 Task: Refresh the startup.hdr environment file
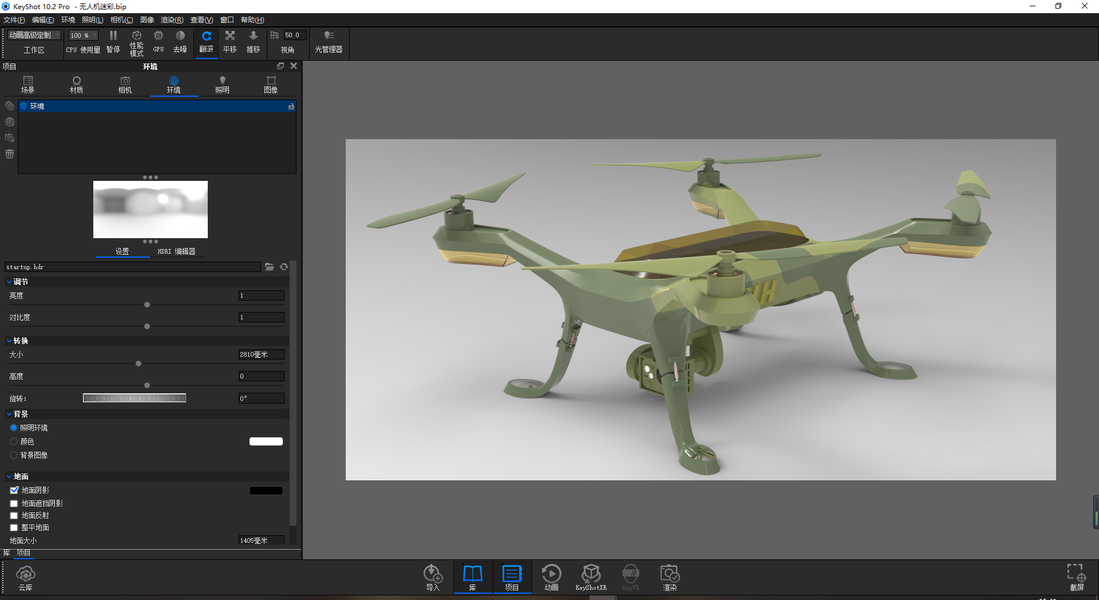click(284, 267)
